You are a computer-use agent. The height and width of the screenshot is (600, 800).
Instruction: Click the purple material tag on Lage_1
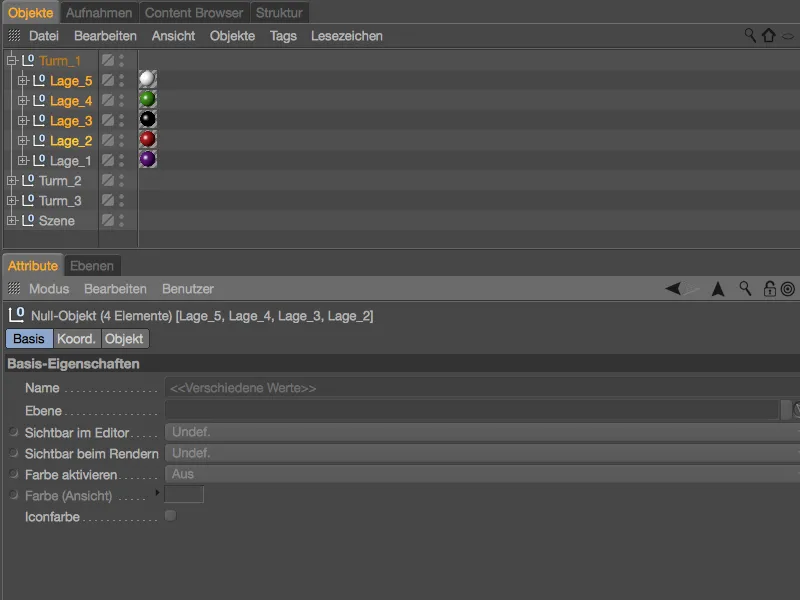(x=147, y=159)
